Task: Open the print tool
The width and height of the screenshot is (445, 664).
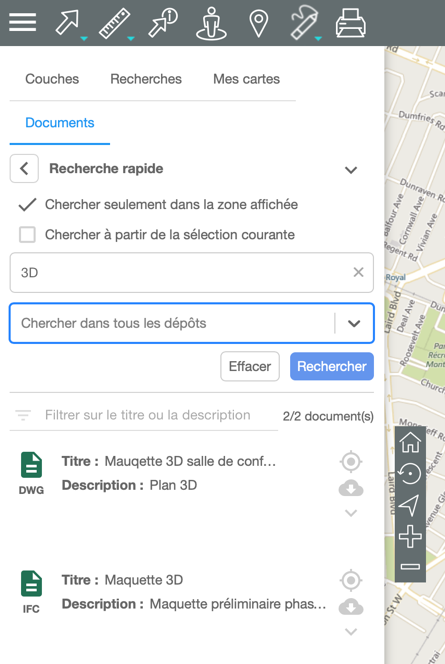Action: (x=351, y=23)
